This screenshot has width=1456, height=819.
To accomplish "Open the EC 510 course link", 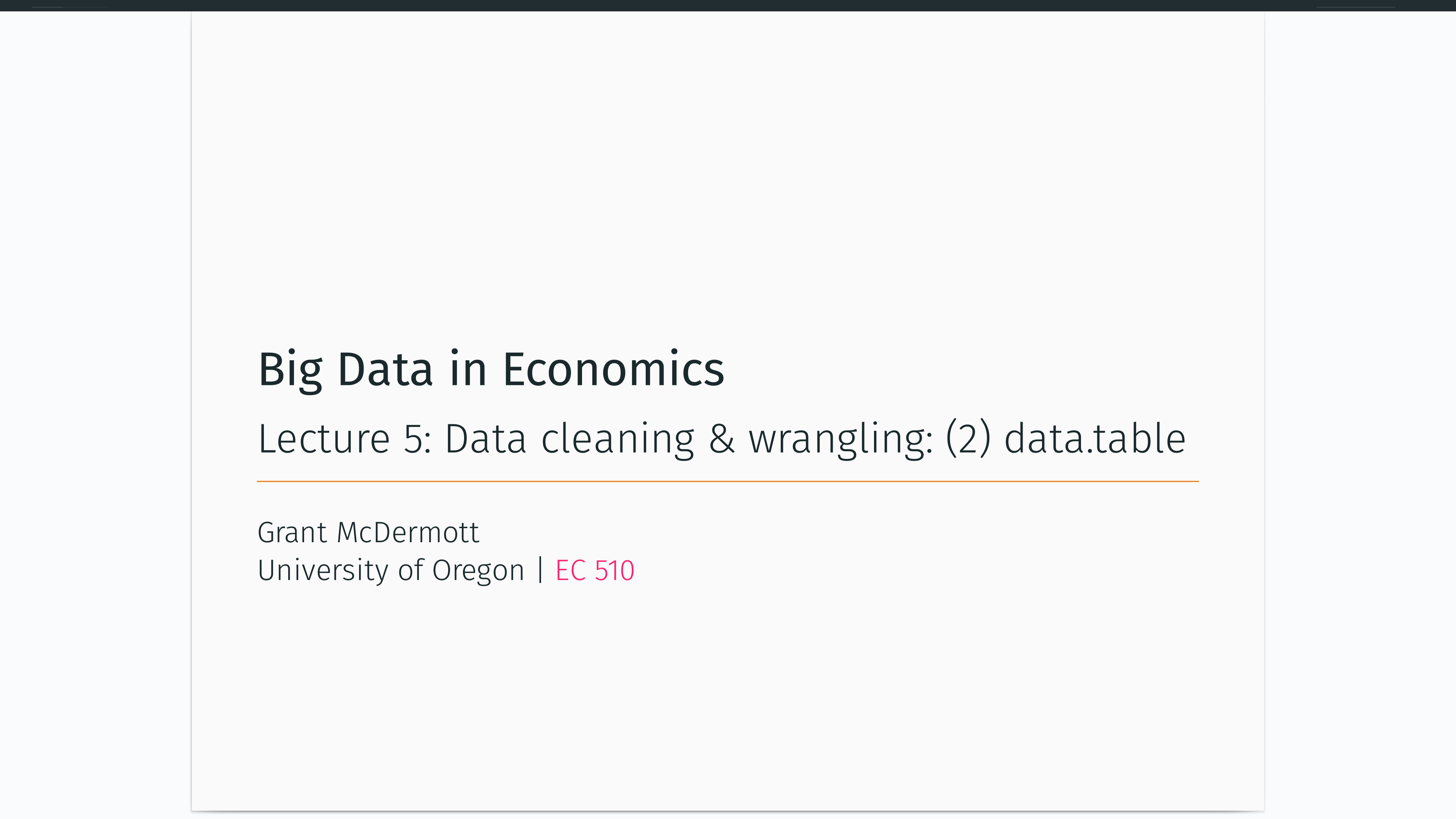I will click(595, 570).
